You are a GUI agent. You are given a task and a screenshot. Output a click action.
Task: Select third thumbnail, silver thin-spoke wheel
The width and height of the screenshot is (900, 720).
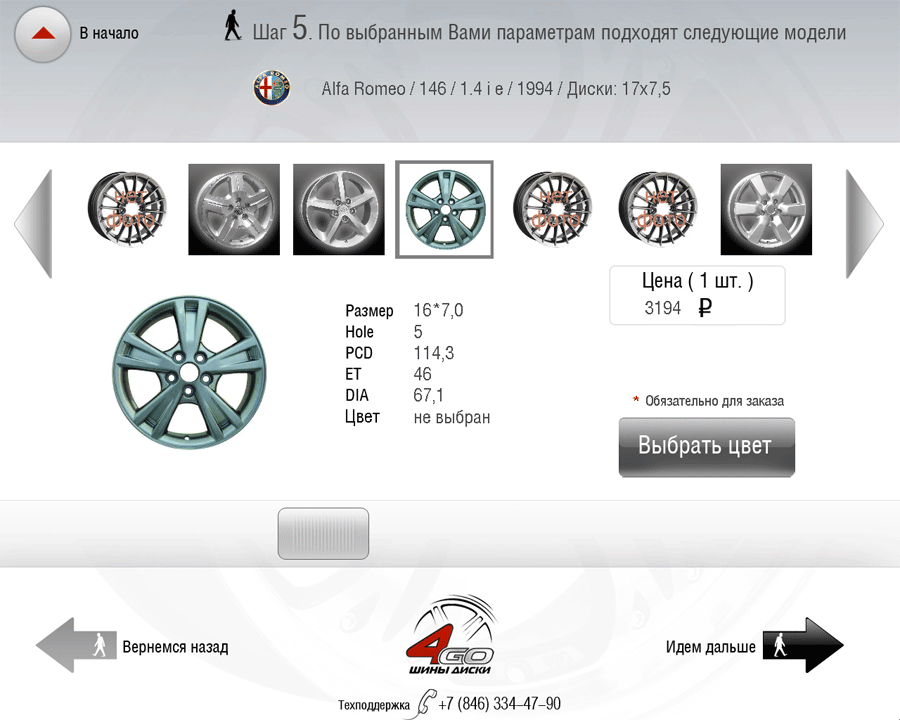click(339, 209)
